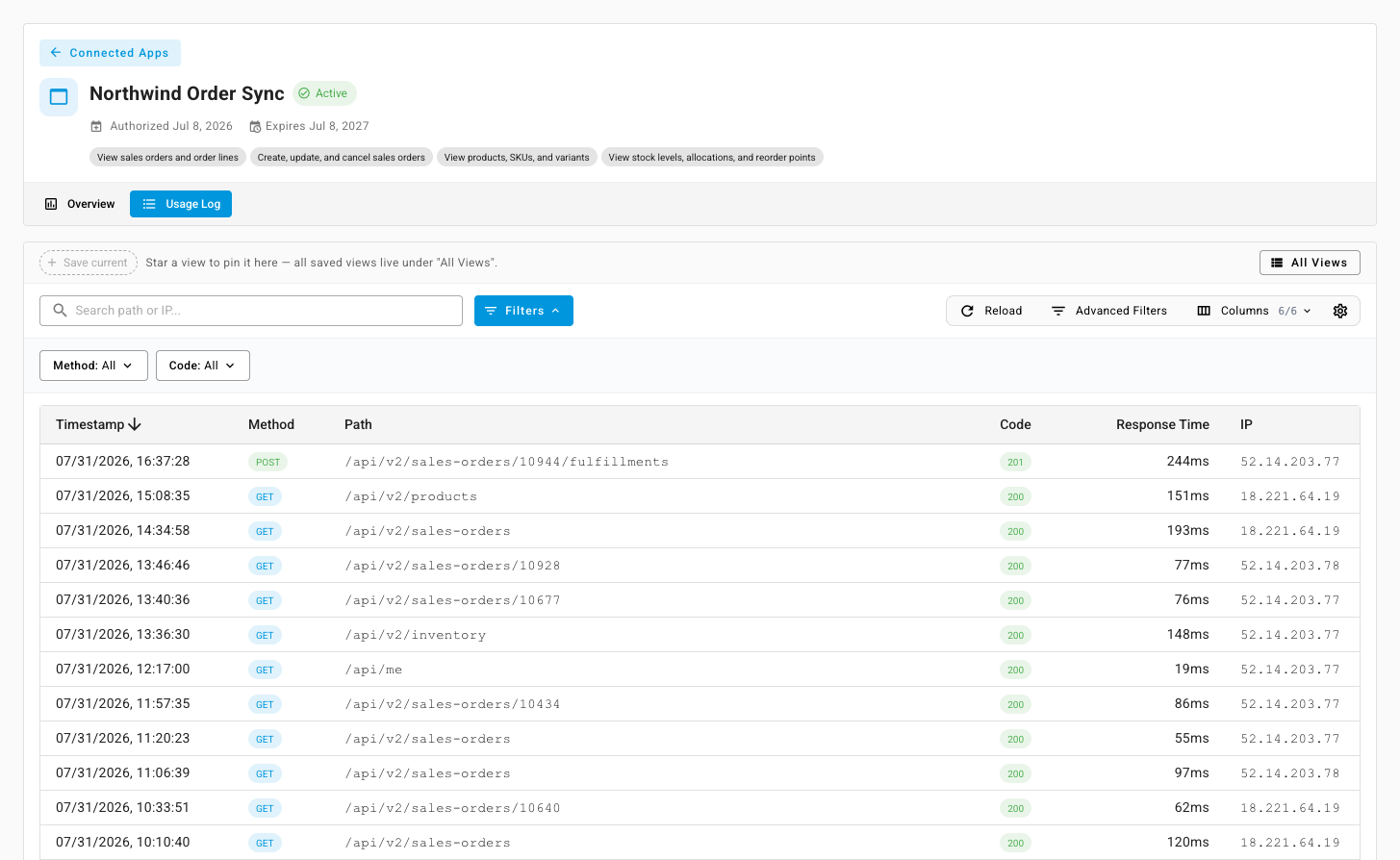Click timestamp 07/31/2026, 15:08:35

123,496
